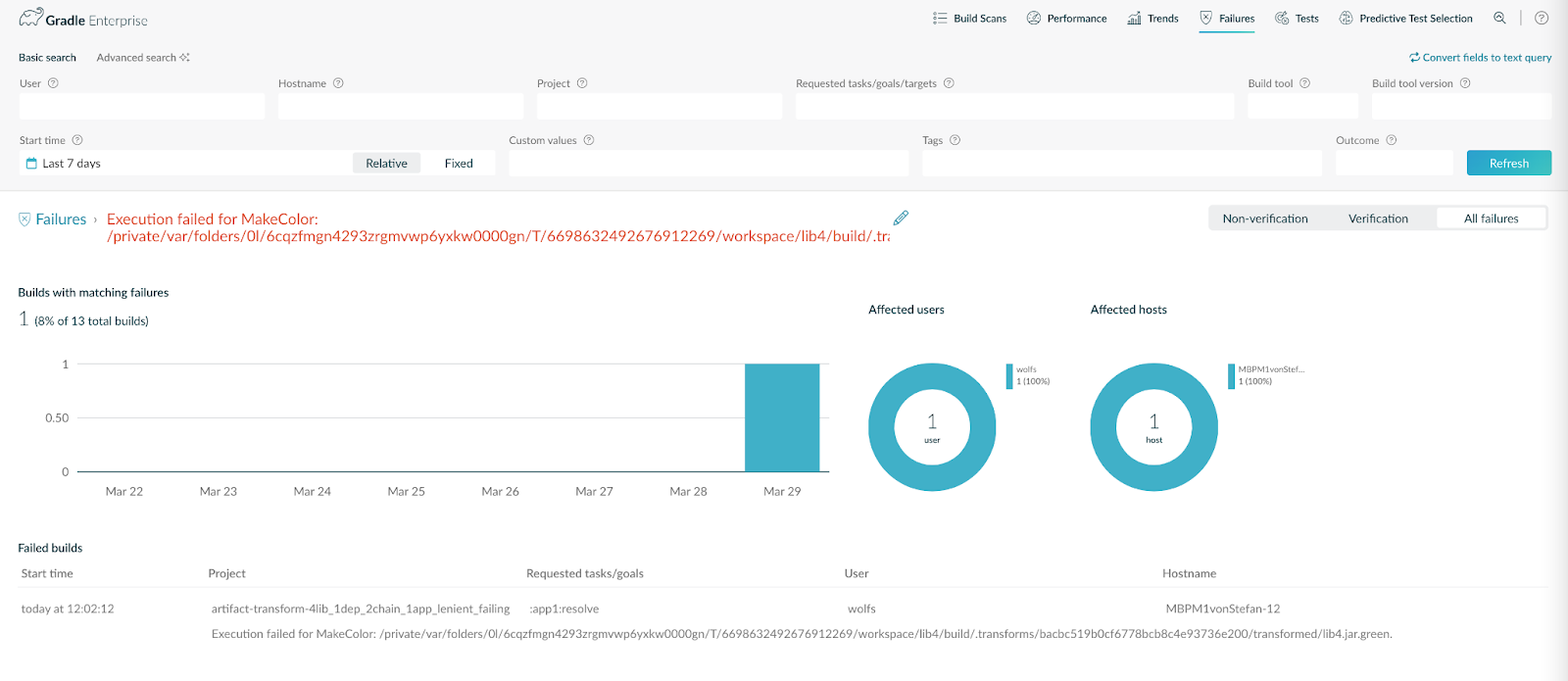
Task: Click Convert fields to text query link
Action: (1480, 58)
